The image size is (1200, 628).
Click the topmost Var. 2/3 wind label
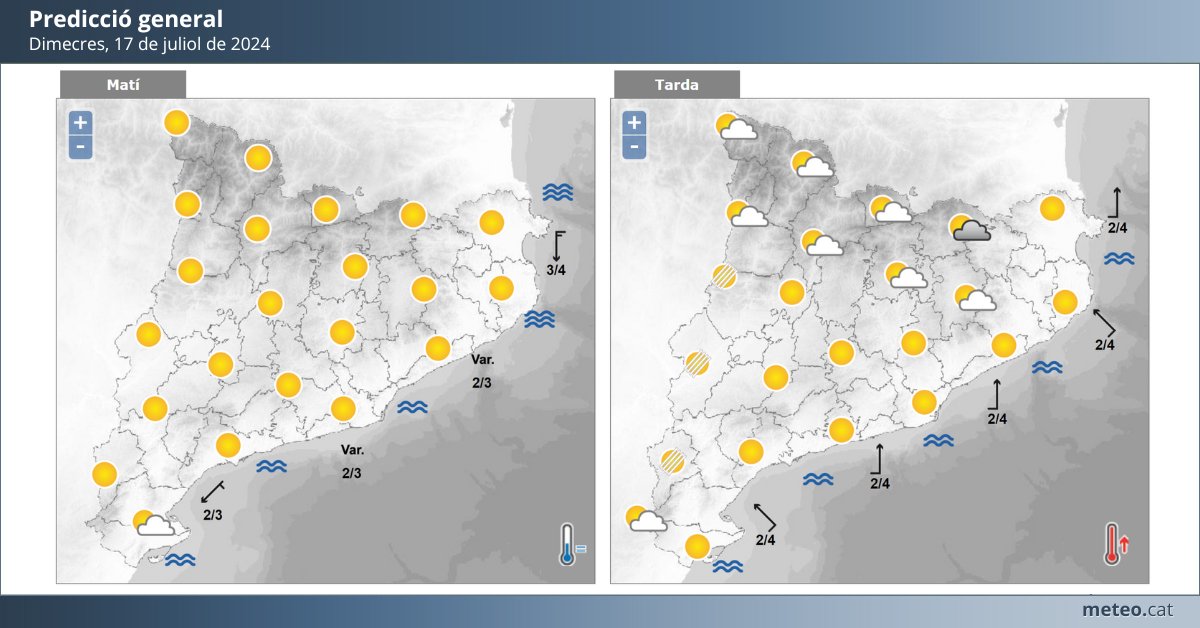[483, 371]
